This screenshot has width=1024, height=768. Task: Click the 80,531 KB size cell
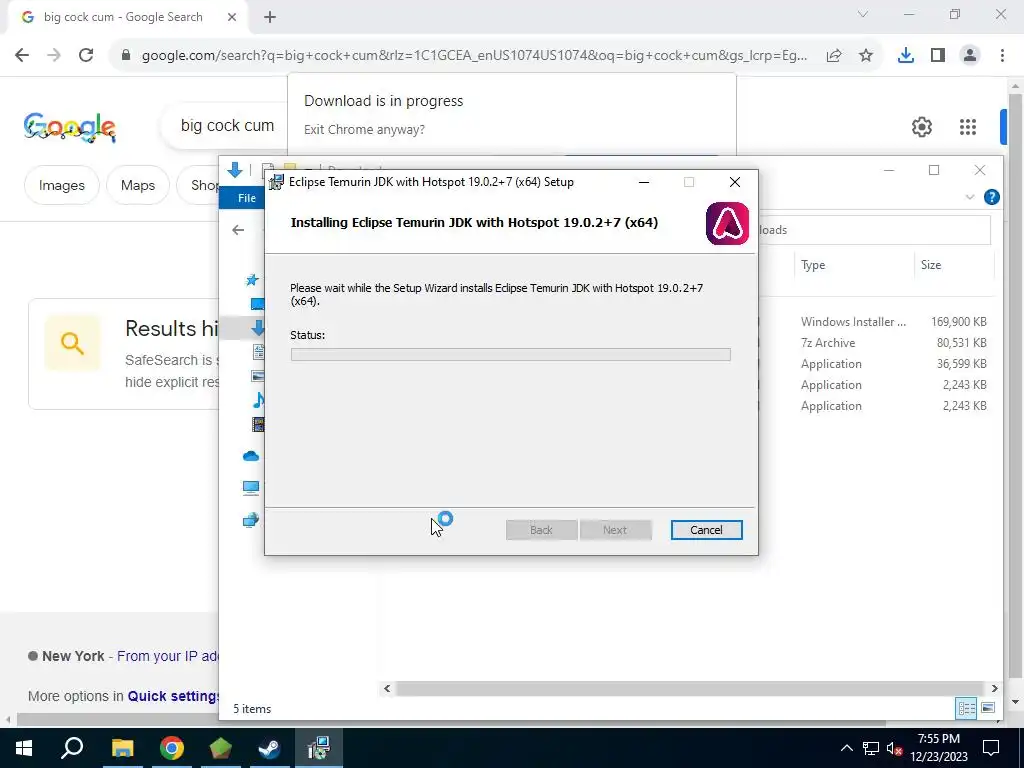click(961, 342)
